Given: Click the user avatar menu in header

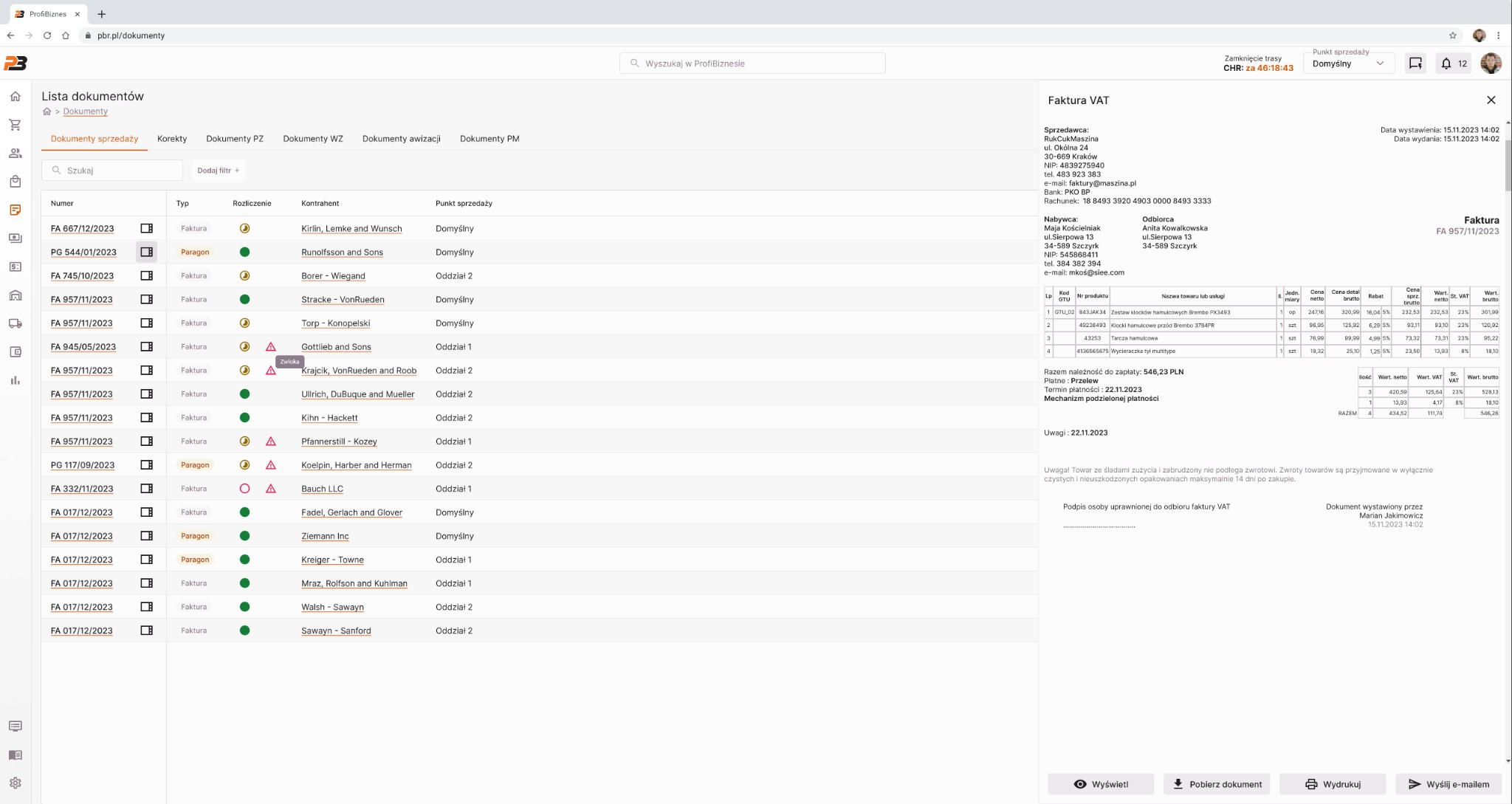Looking at the screenshot, I should click(x=1491, y=63).
